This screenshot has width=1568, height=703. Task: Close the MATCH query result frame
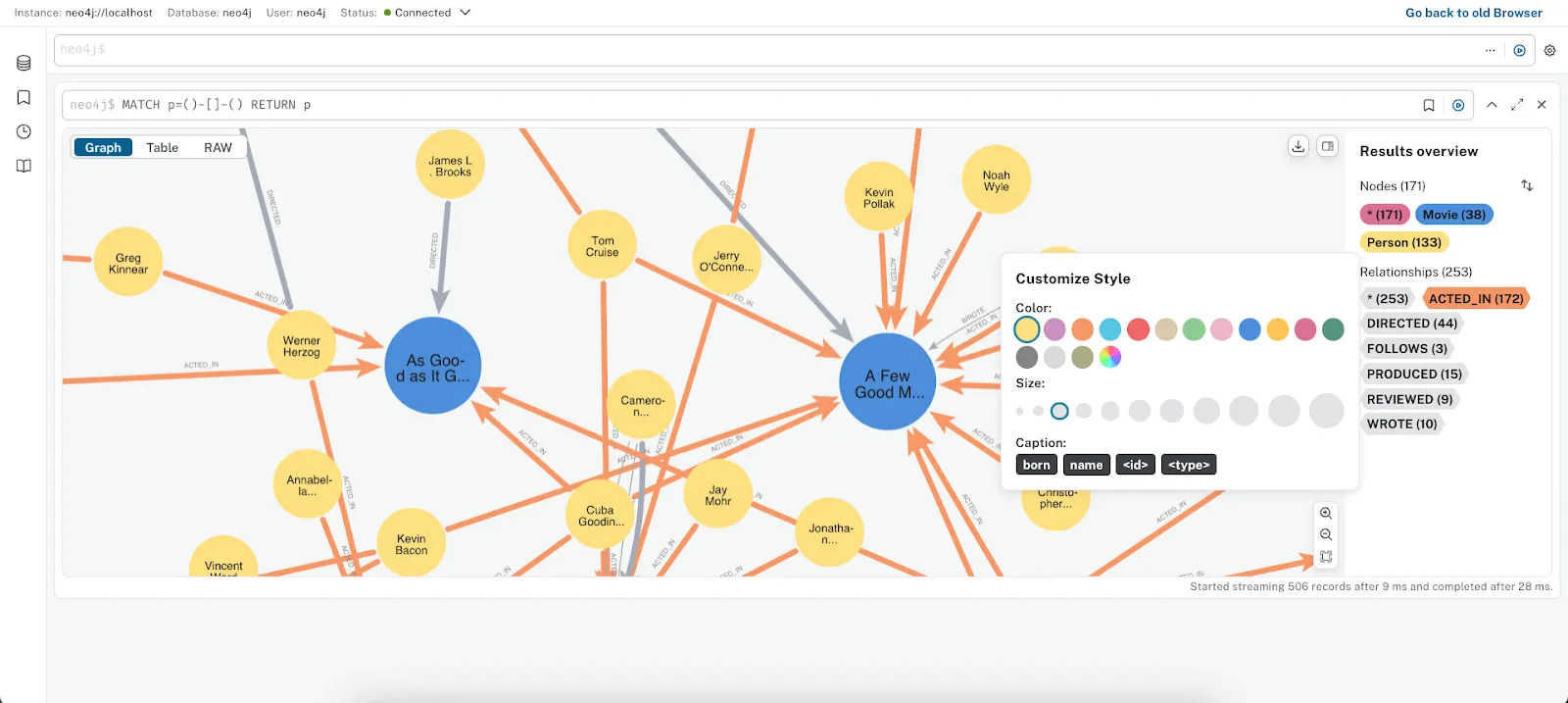pos(1542,105)
